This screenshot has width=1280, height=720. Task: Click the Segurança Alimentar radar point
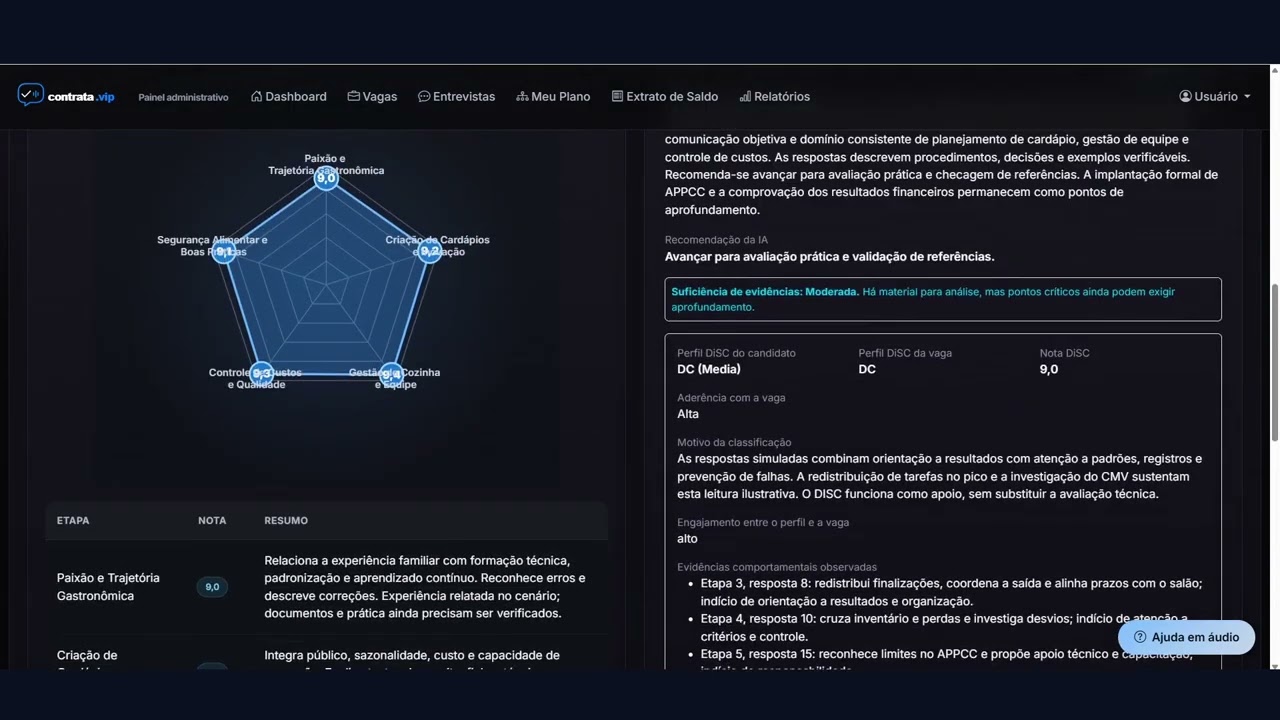225,252
